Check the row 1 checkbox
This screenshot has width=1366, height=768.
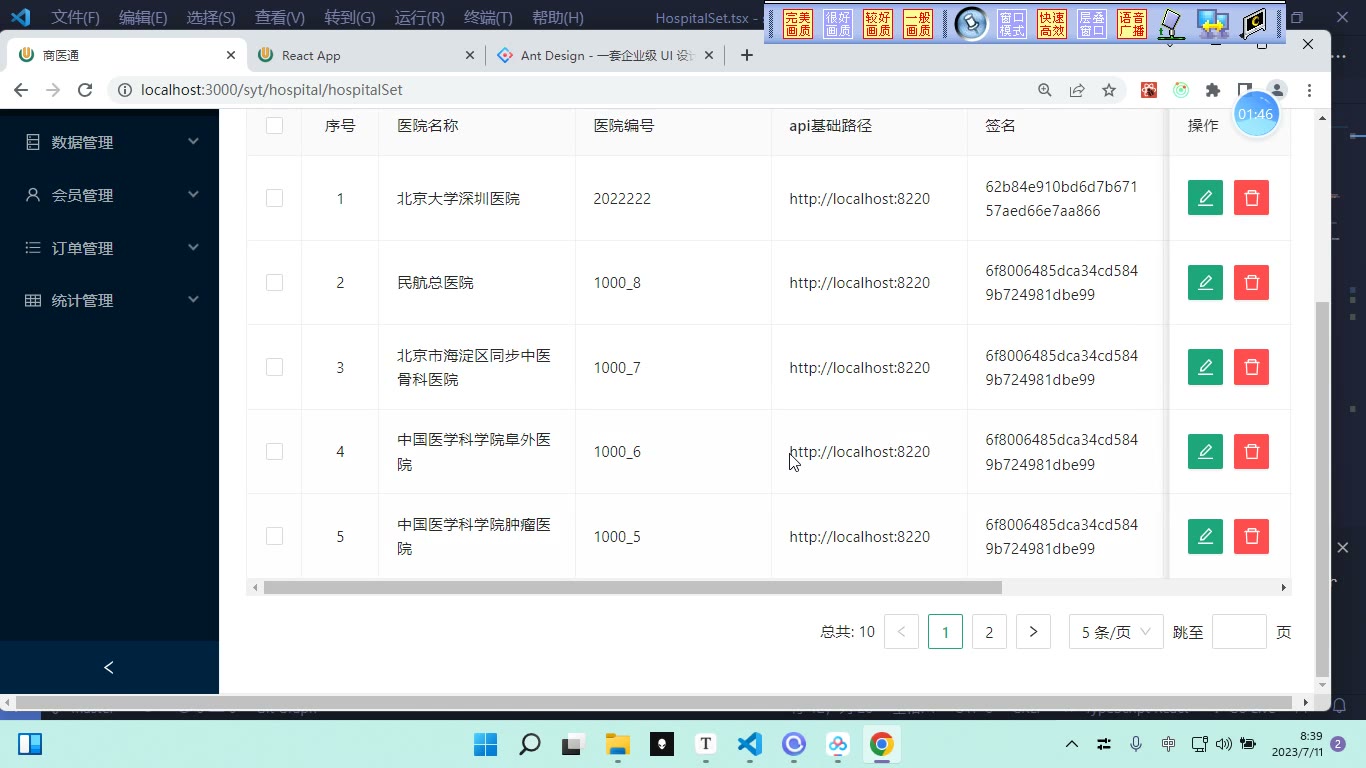[274, 198]
